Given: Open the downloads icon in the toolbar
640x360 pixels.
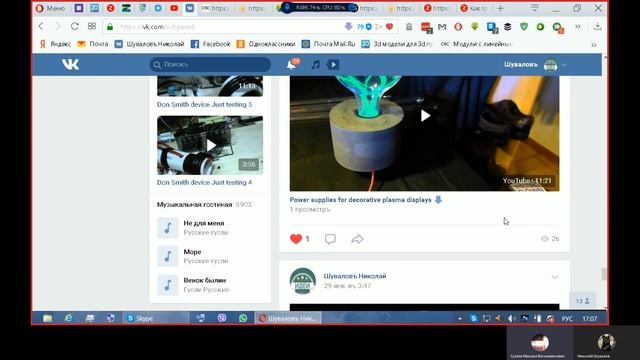Looking at the screenshot, I should (x=598, y=27).
